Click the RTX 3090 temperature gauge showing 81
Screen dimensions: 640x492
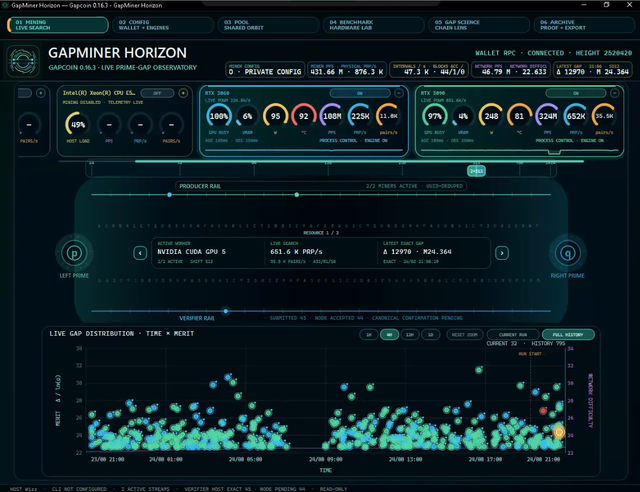[519, 116]
